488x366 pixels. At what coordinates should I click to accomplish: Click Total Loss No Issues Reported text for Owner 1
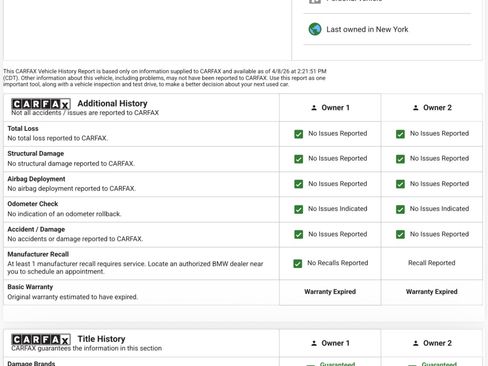pyautogui.click(x=338, y=133)
